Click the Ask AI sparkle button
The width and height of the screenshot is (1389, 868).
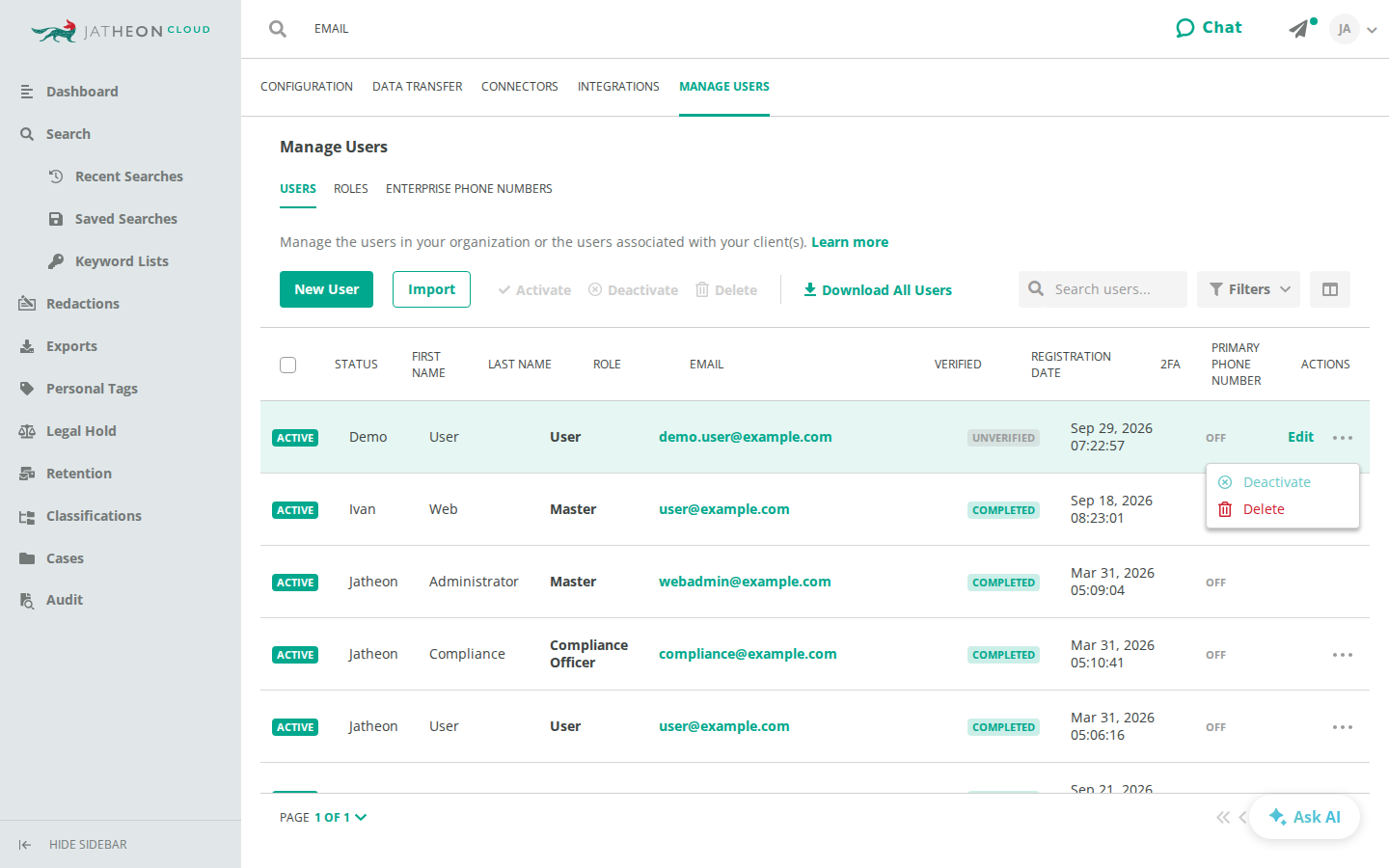tap(1304, 817)
